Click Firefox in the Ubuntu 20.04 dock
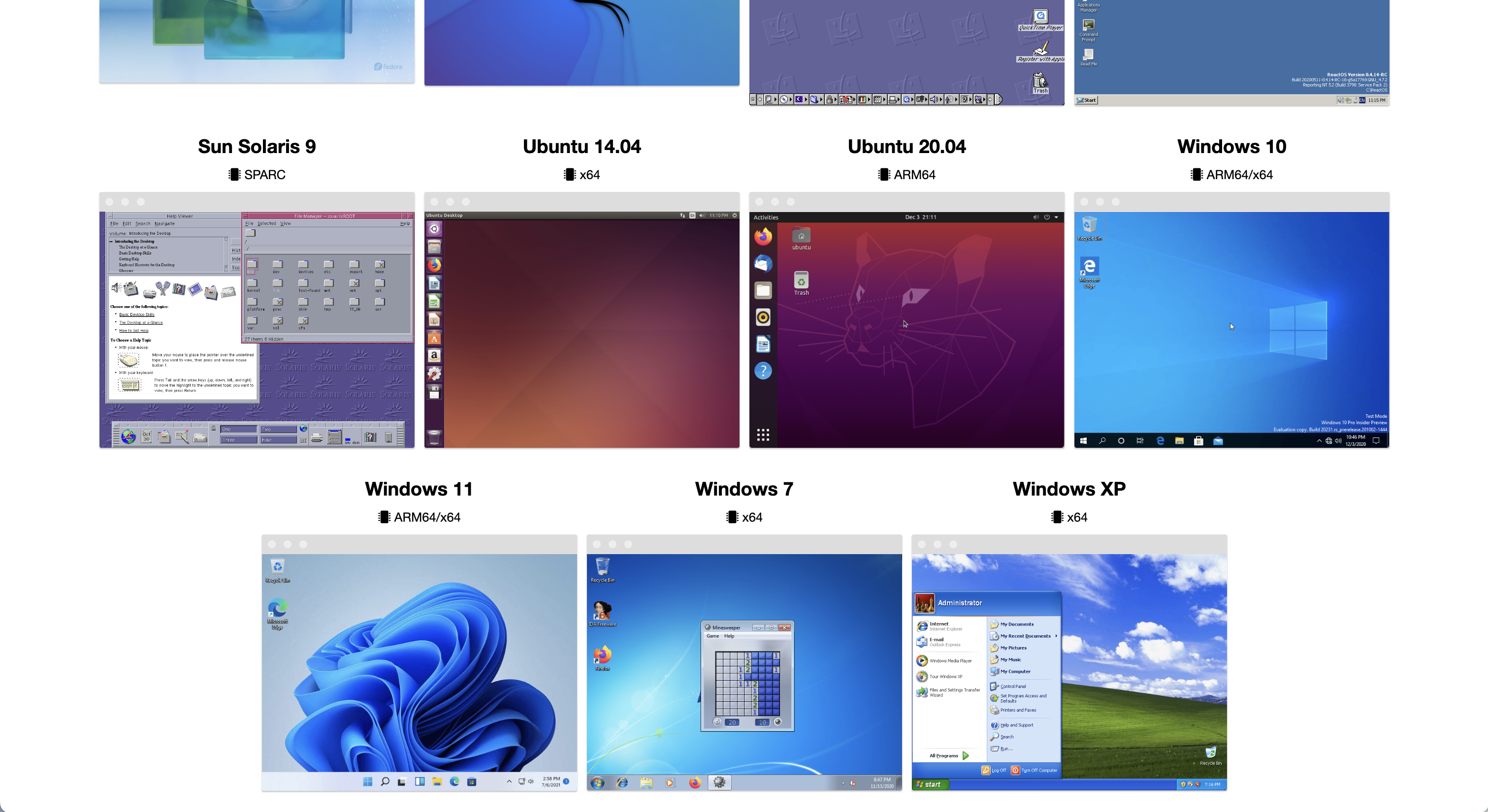 click(763, 237)
